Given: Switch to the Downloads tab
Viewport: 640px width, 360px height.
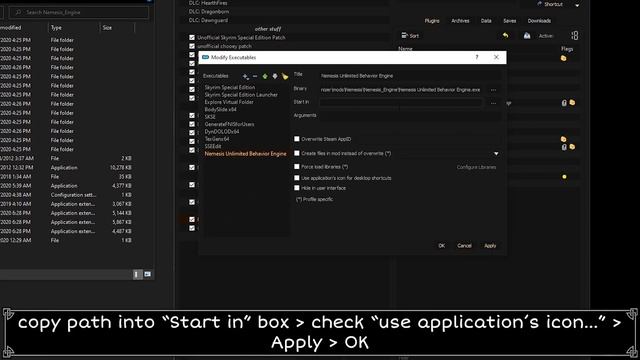Looking at the screenshot, I should click(x=539, y=21).
